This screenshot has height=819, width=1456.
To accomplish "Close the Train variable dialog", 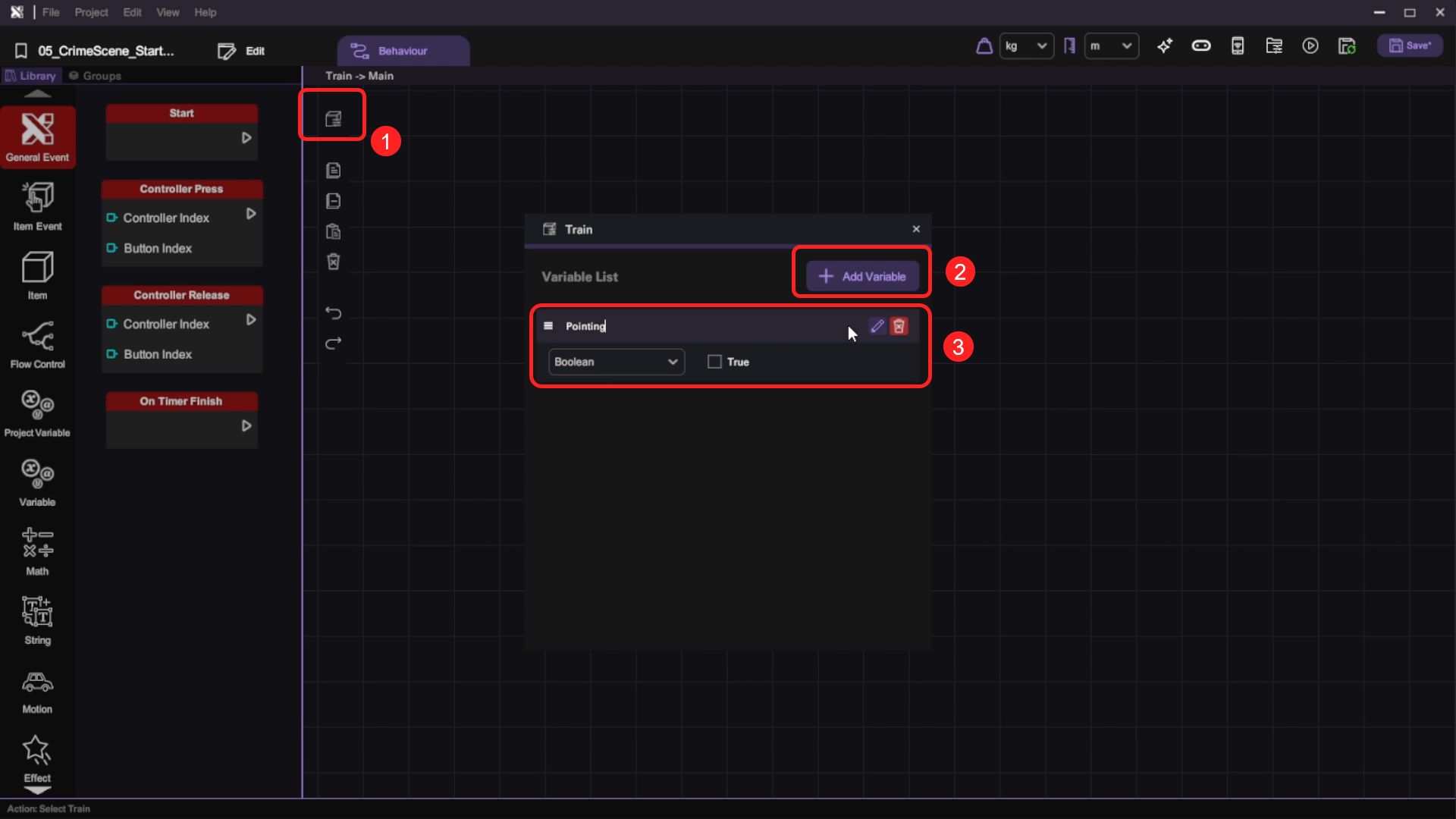I will coord(916,229).
